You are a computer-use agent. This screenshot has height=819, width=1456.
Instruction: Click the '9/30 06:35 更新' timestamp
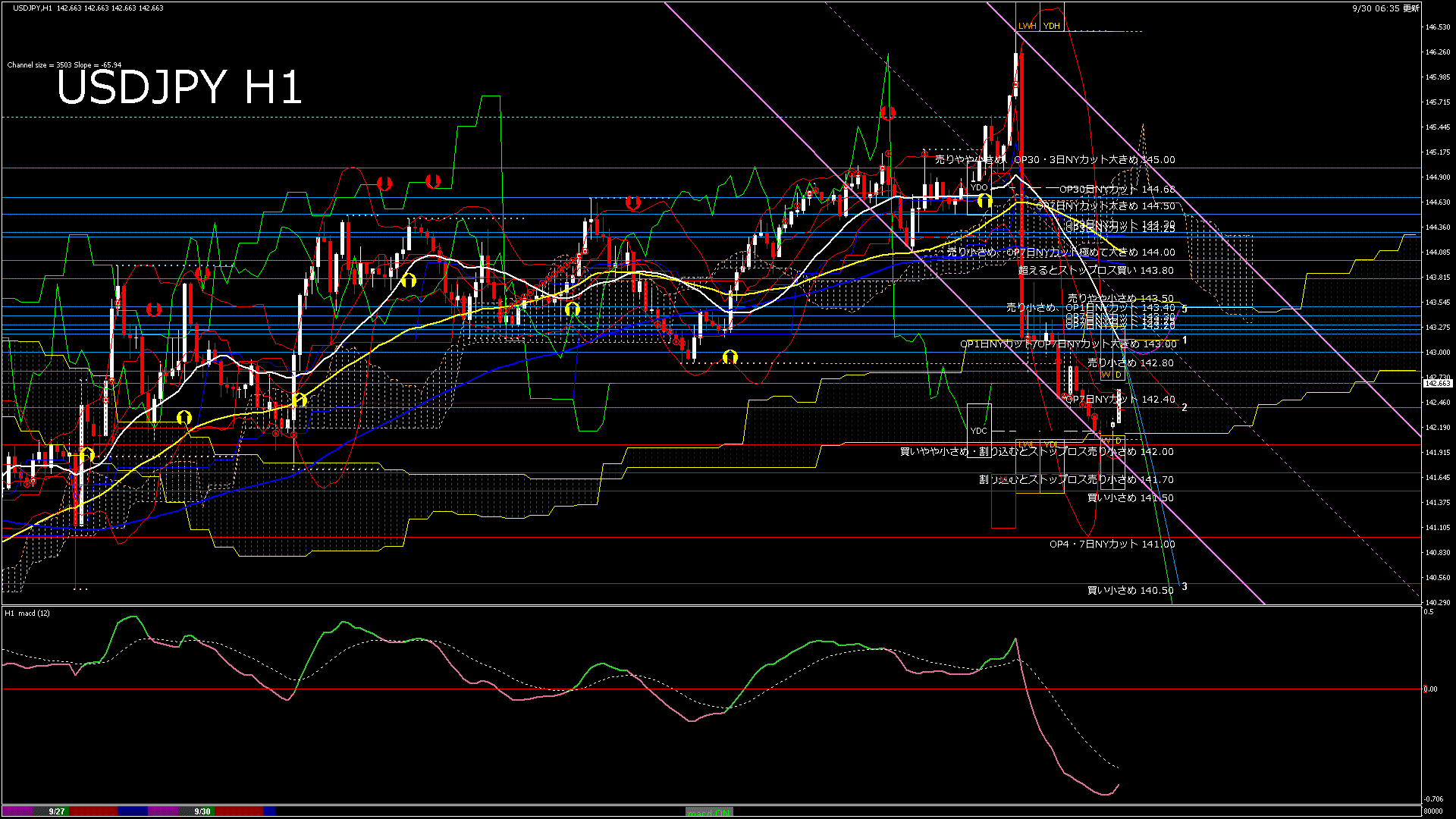click(x=1385, y=8)
